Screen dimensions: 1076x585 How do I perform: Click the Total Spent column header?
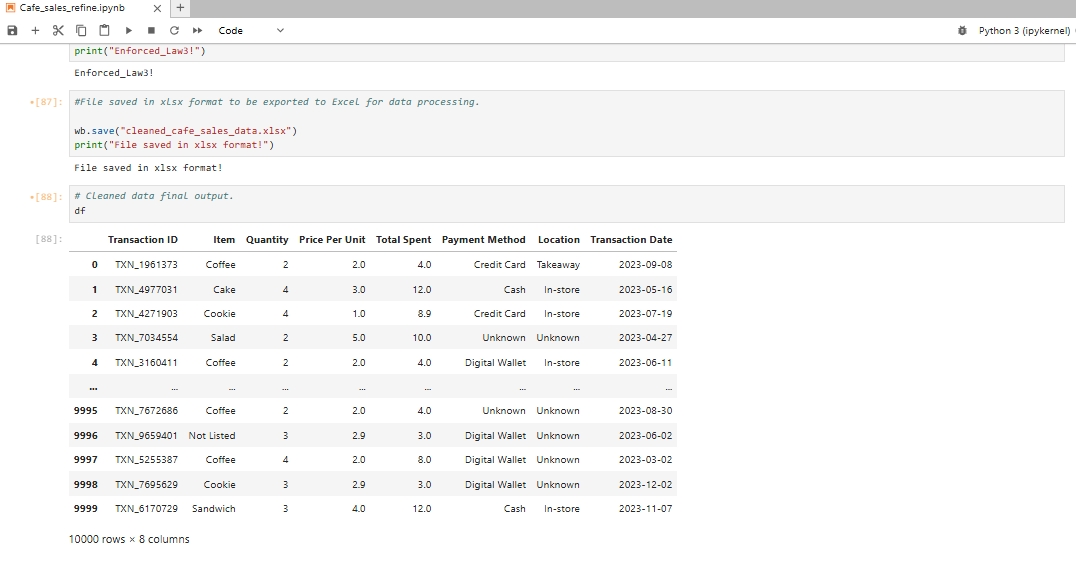point(404,240)
